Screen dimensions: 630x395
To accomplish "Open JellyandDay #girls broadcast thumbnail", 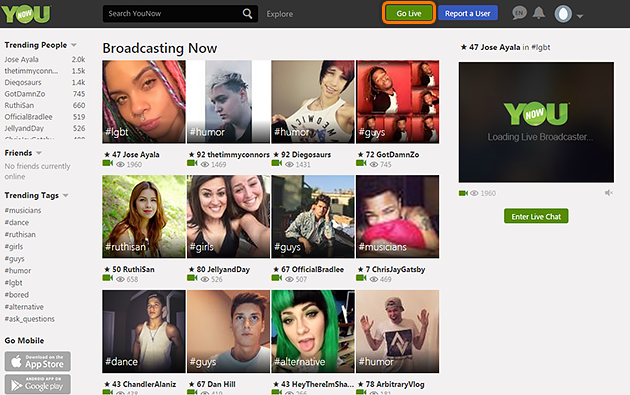I will tap(228, 217).
